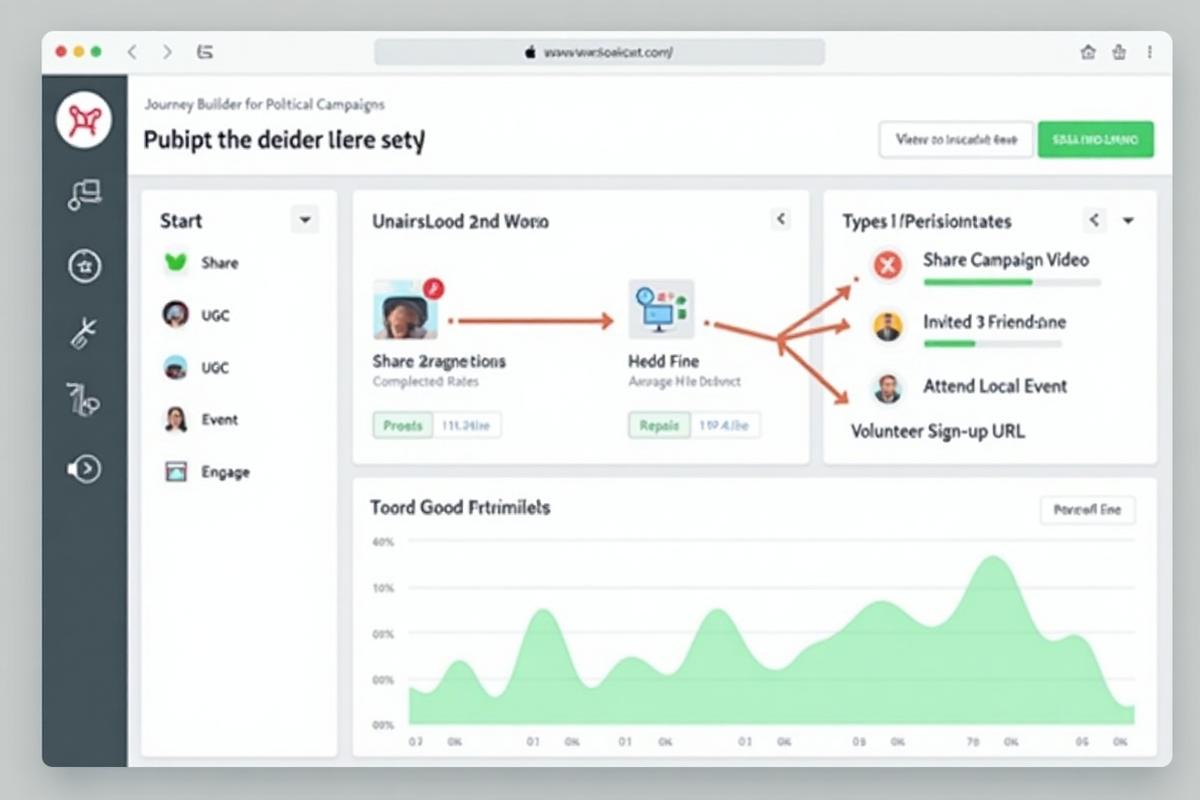Click avatar beside Attend Local Event
Viewport: 1200px width, 800px height.
tap(887, 388)
